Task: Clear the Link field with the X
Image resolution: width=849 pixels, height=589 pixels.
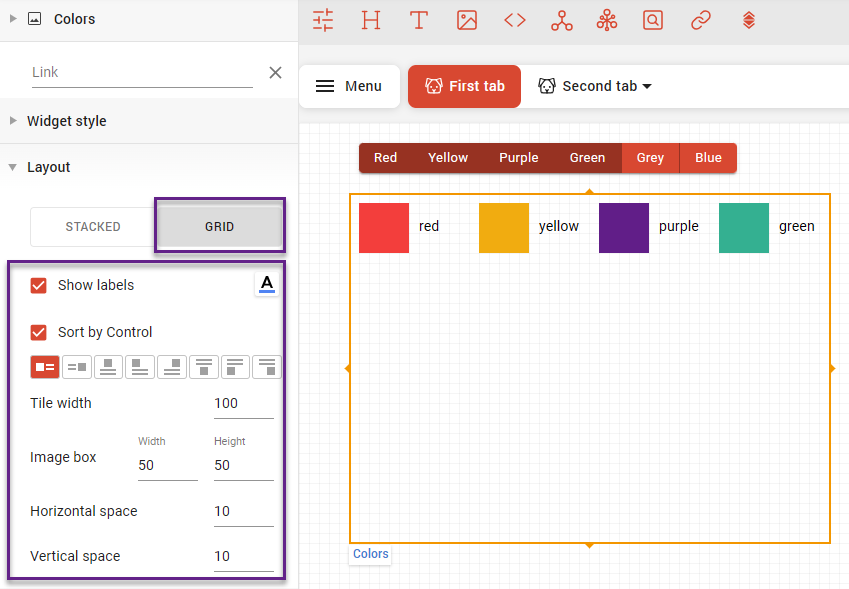Action: tap(275, 72)
